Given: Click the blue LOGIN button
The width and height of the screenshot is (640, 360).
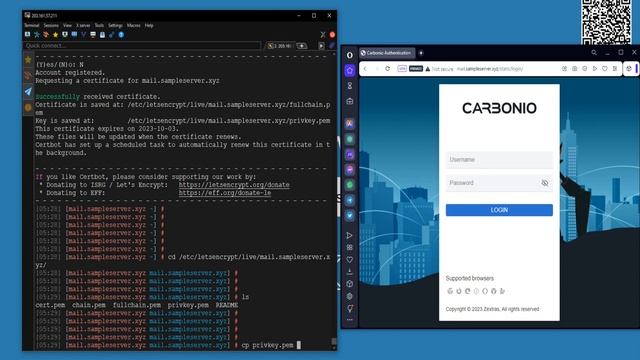Looking at the screenshot, I should point(499,210).
